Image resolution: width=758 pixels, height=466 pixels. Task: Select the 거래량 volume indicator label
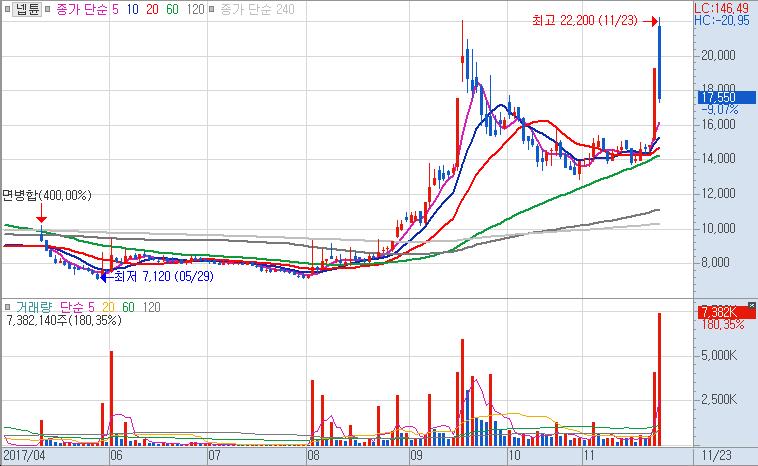point(33,307)
